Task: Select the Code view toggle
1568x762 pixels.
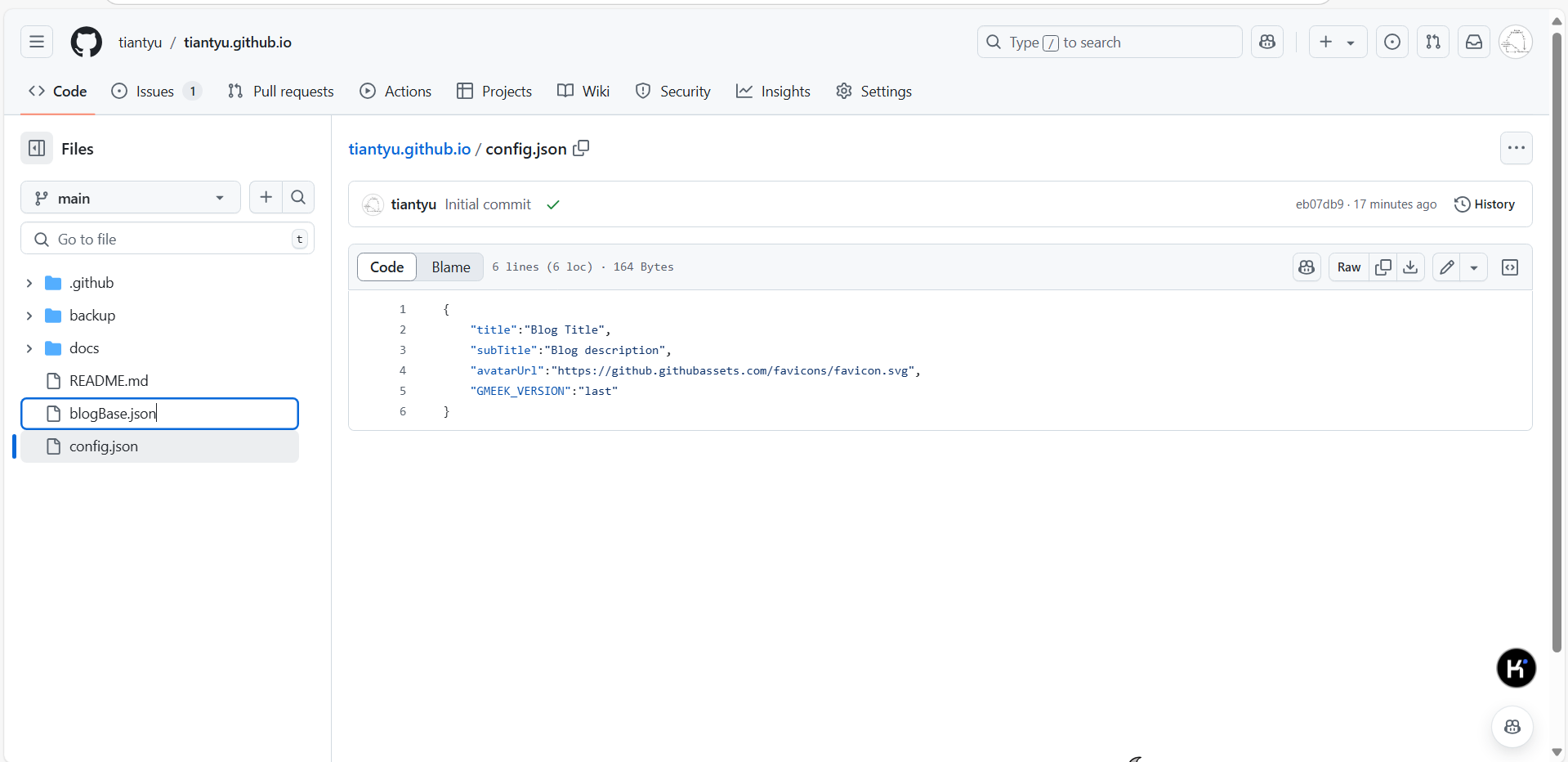Action: (x=386, y=267)
